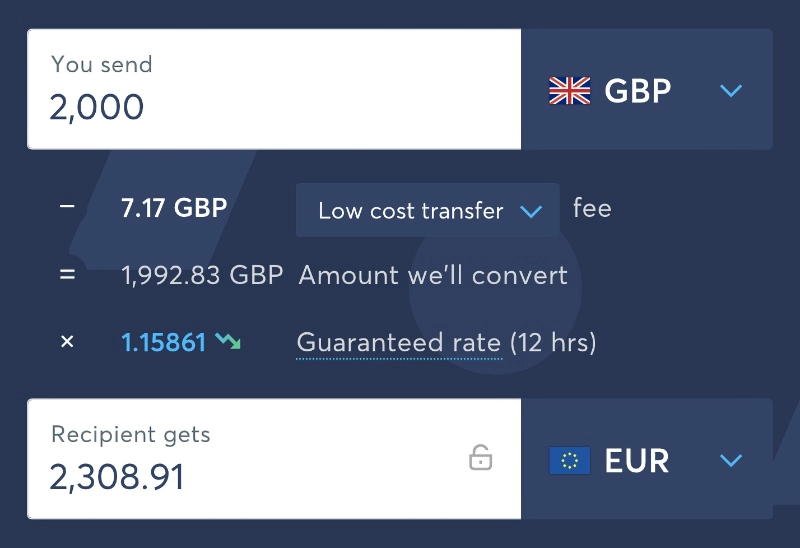Open the GBP currency dropdown

[x=646, y=90]
